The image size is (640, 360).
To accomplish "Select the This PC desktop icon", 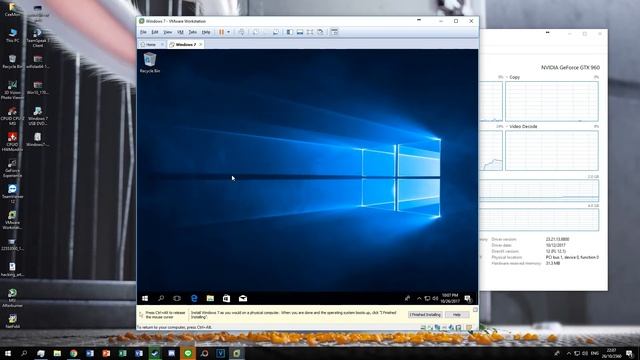I will (12, 35).
